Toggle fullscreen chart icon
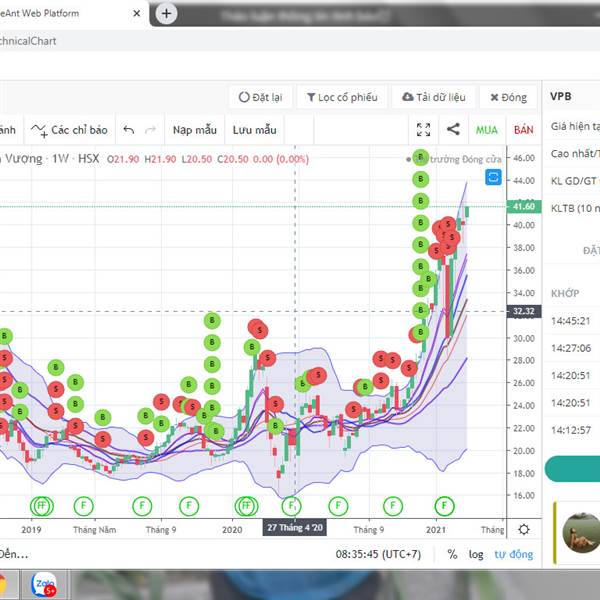The height and width of the screenshot is (600, 600). click(423, 130)
